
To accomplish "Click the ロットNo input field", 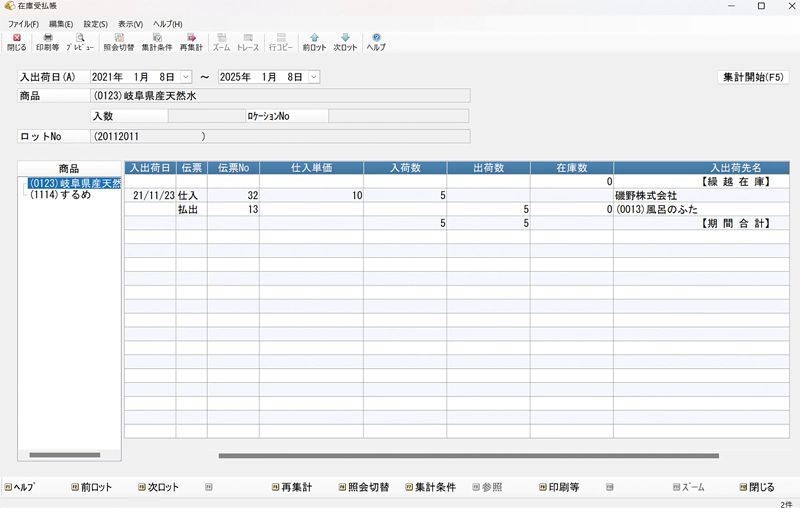I will coord(280,136).
